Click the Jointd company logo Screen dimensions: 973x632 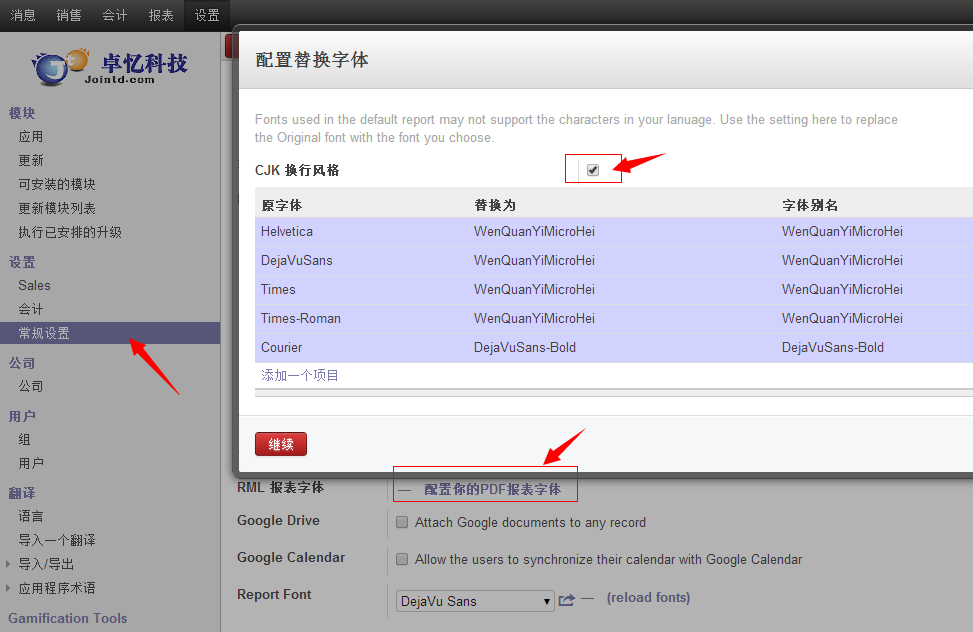110,66
